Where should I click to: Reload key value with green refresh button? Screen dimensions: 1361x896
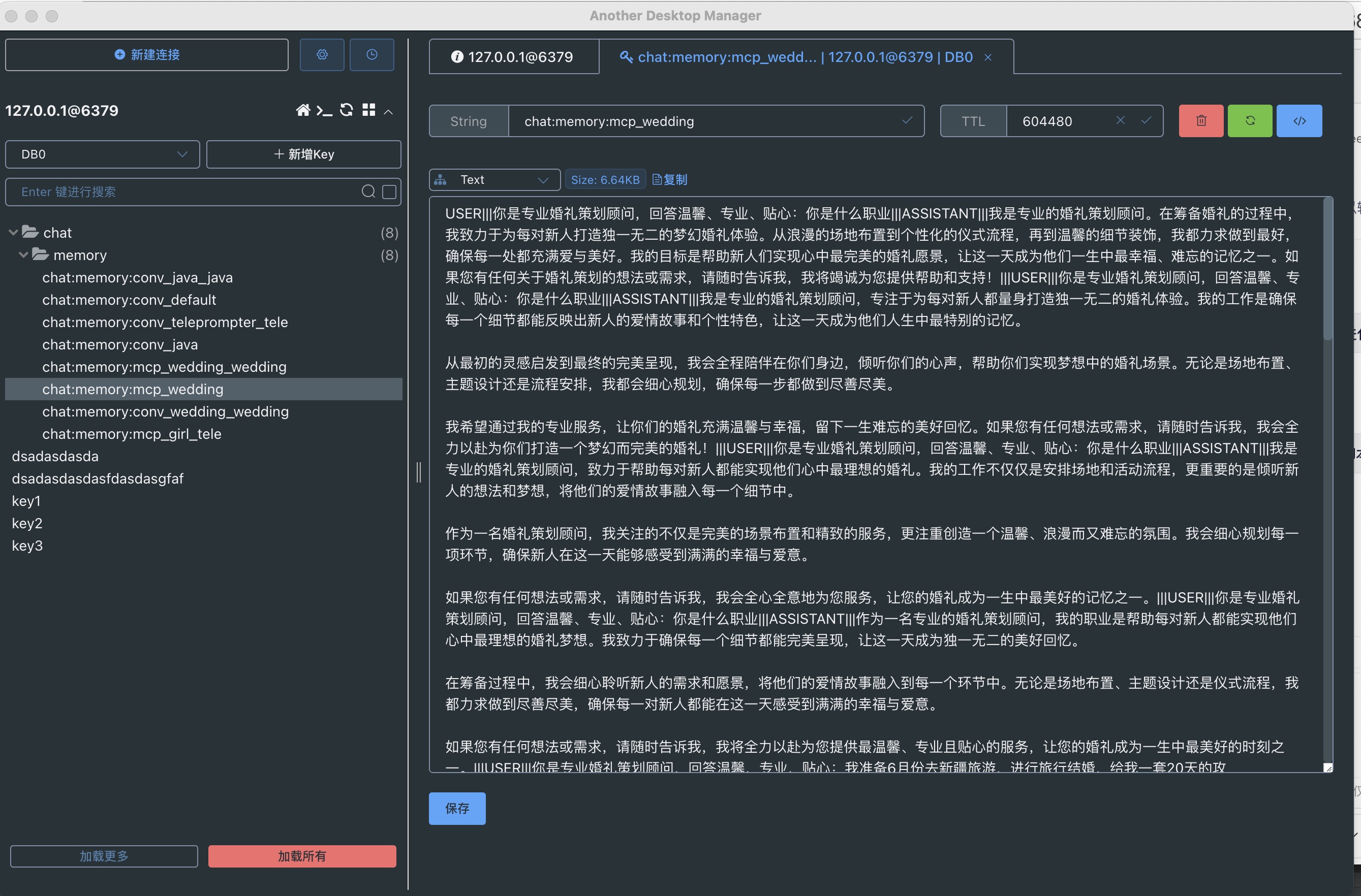click(1250, 121)
